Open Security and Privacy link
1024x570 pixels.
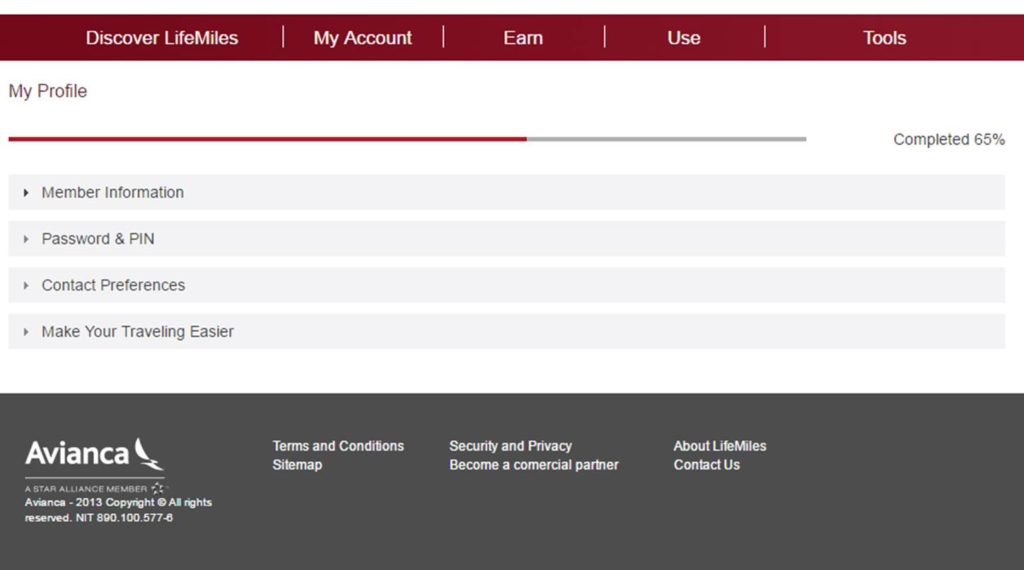(511, 446)
